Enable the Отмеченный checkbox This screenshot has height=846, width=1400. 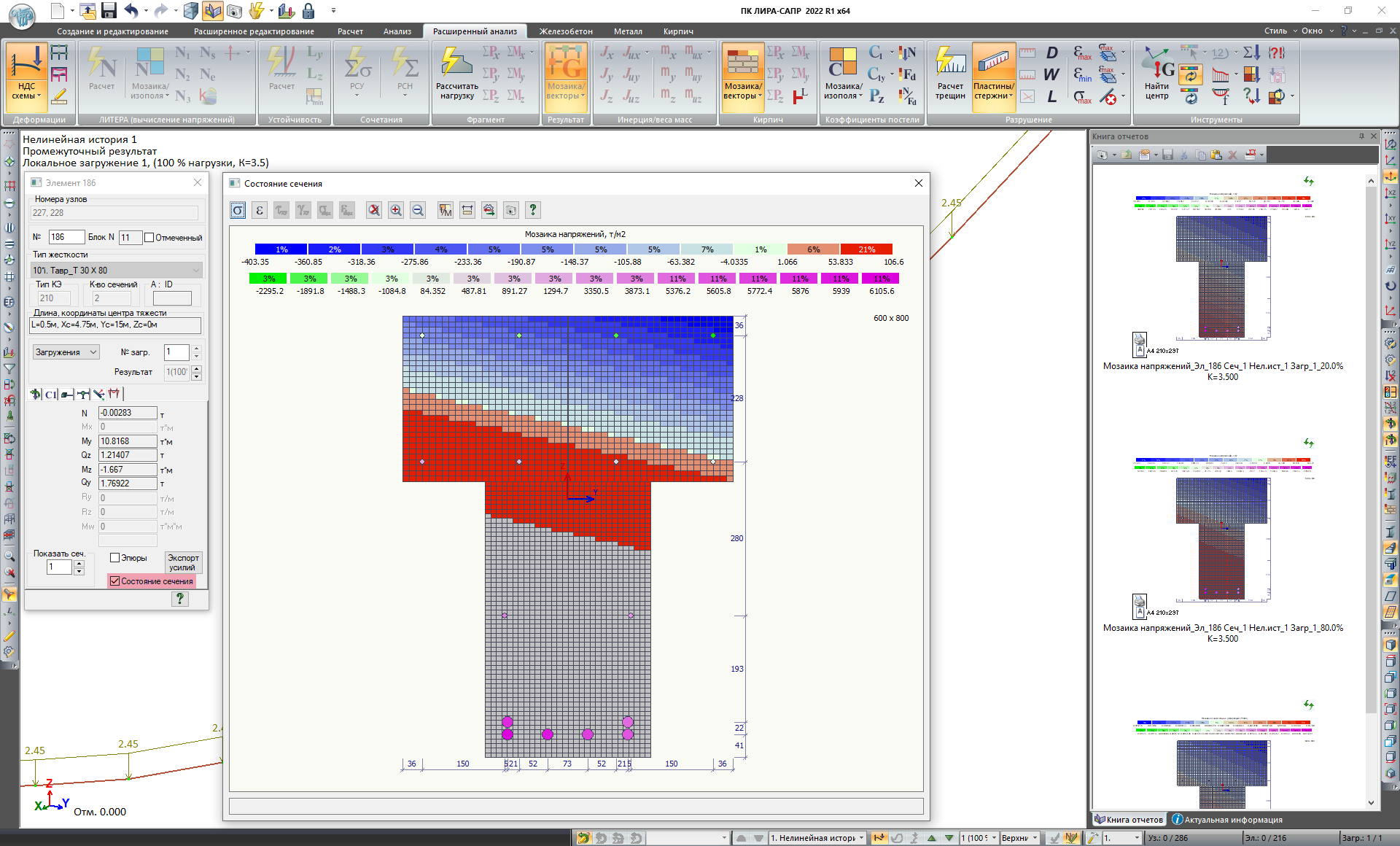[x=149, y=238]
